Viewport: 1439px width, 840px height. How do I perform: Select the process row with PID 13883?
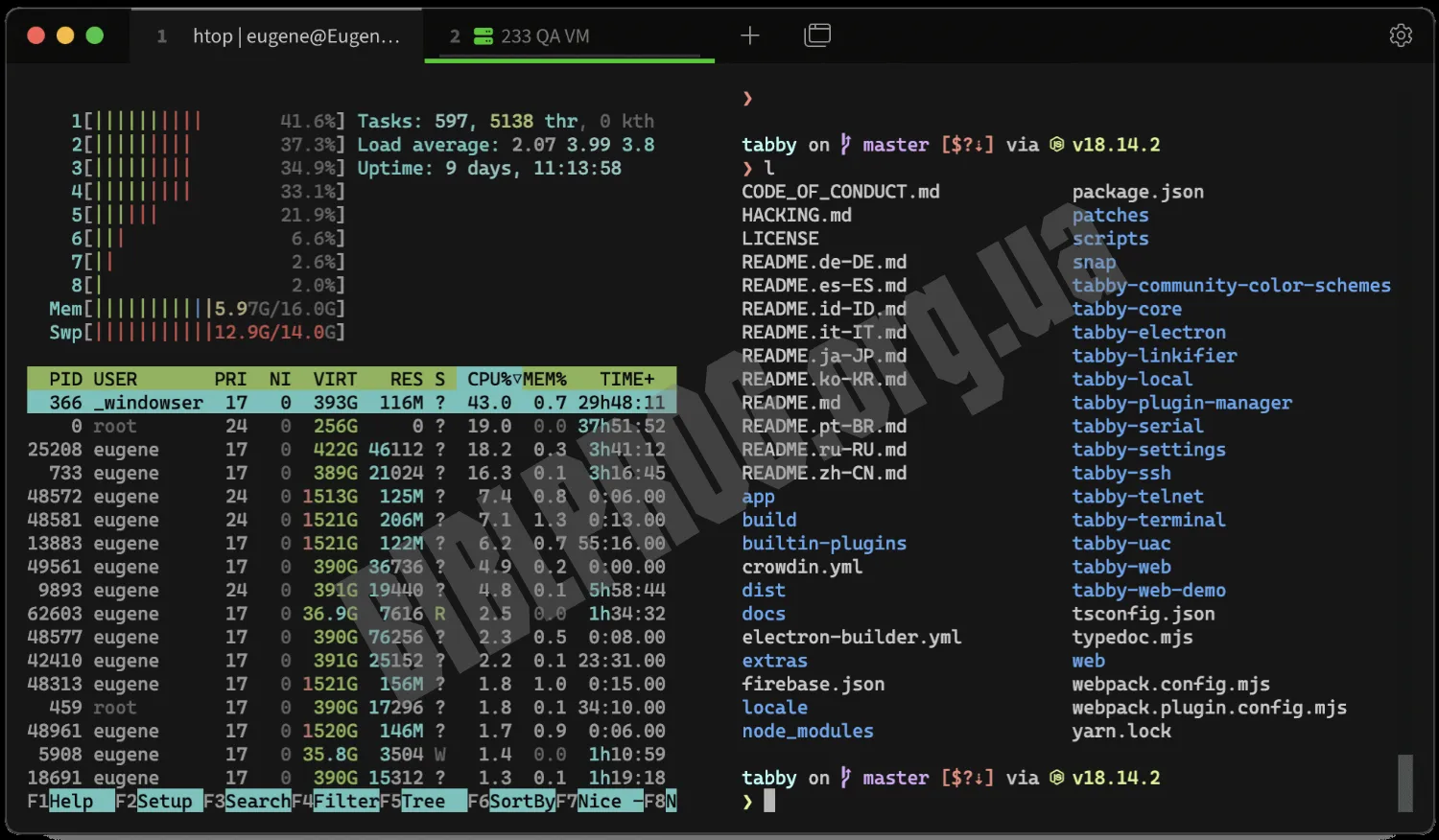[x=352, y=543]
